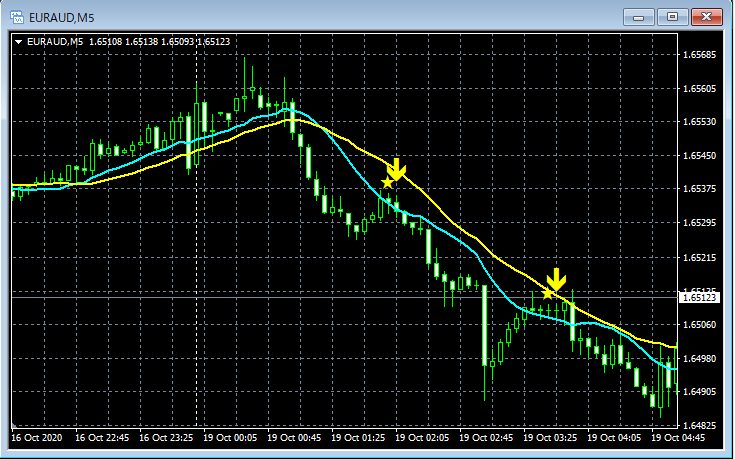The image size is (735, 459).
Task: Close the EURAUD,M5 chart window
Action: point(706,17)
